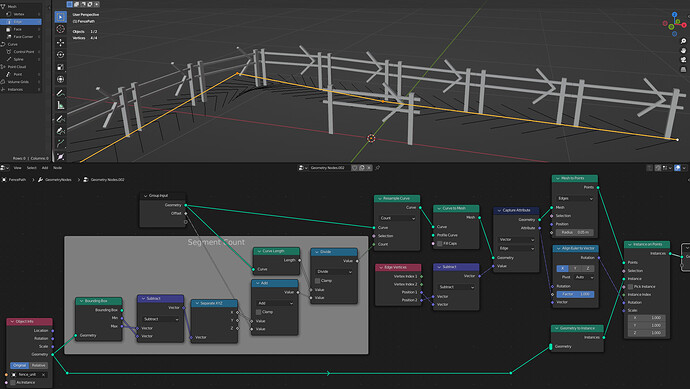Click the fake user shield icon for Geometry Nodes.002
690x389 pixels.
355,168
